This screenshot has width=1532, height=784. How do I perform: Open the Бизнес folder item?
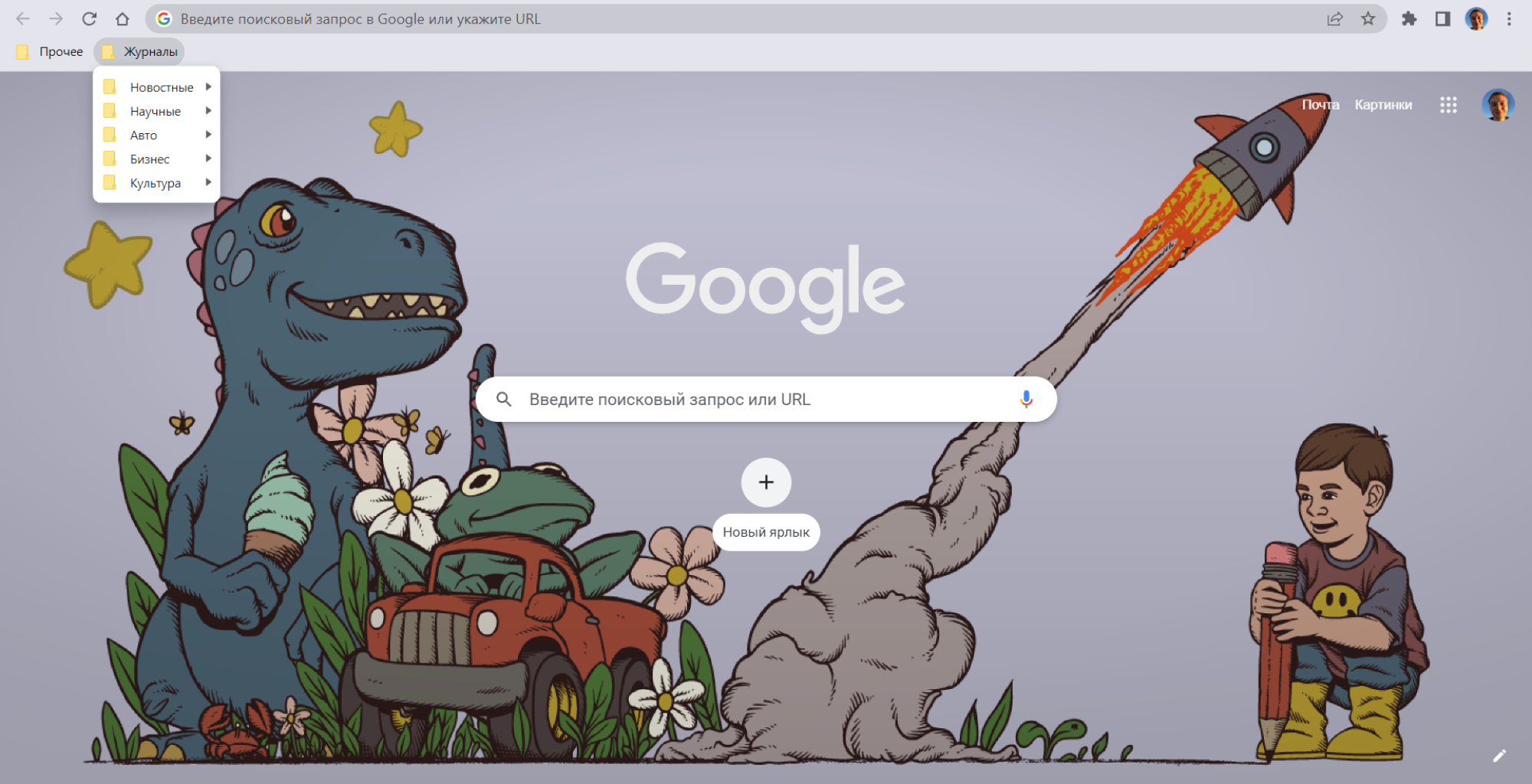[156, 158]
